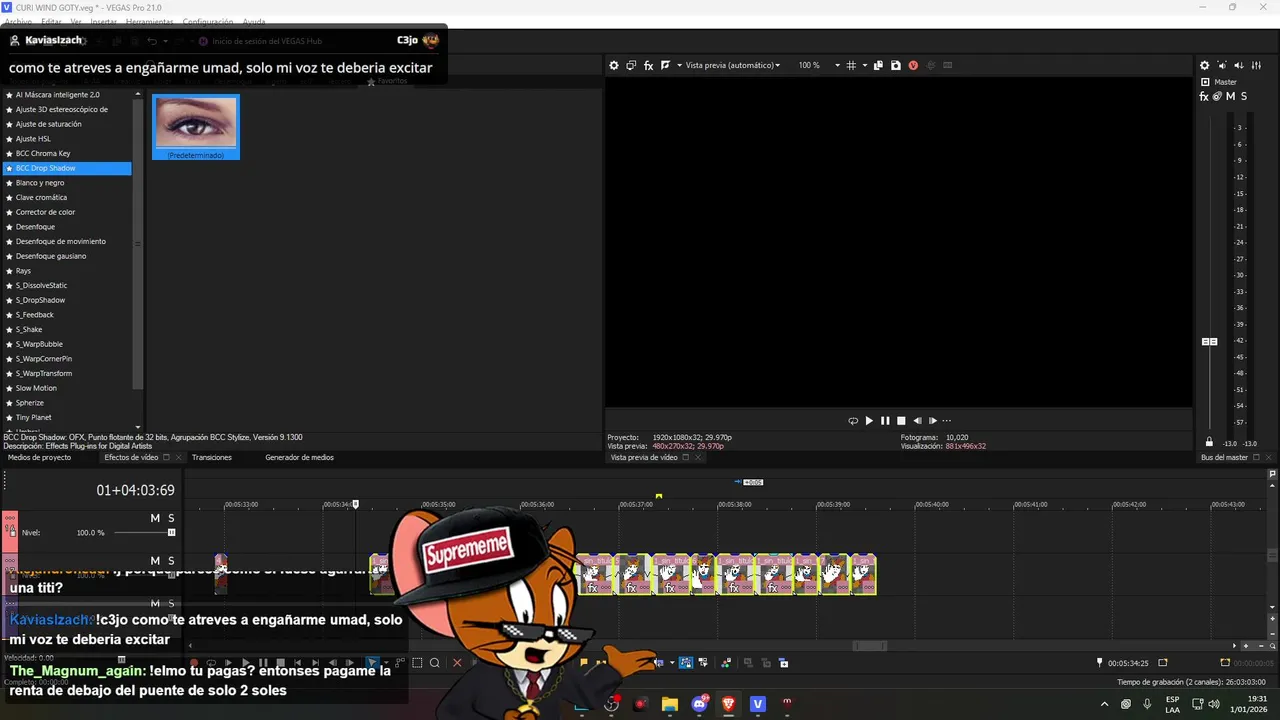Screen dimensions: 1280x720
Task: Stop the video preview playback
Action: [x=901, y=421]
